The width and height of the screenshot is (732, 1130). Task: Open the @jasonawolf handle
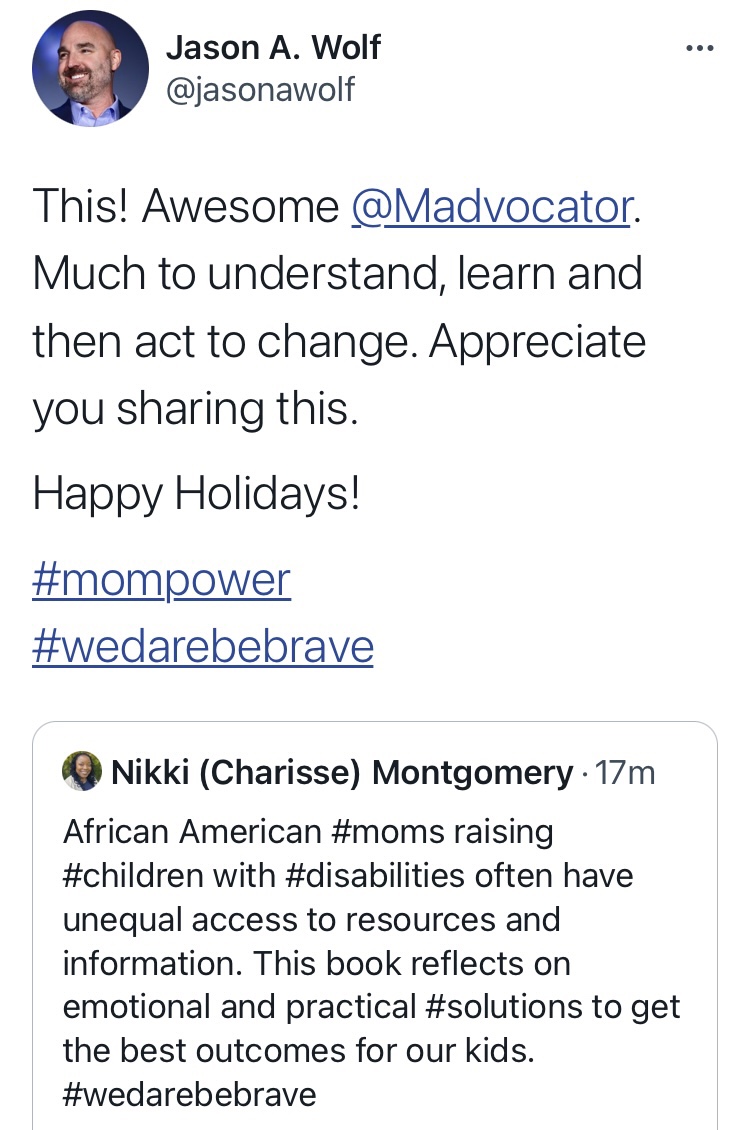coord(259,90)
